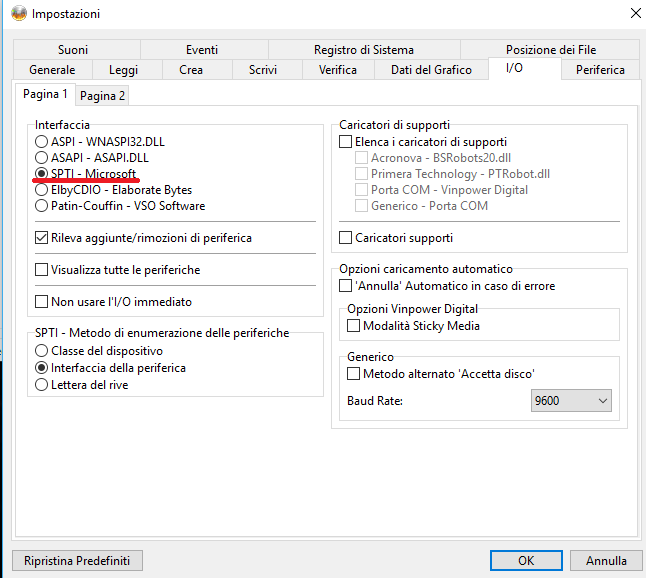Open the Eventi tab
The height and width of the screenshot is (578, 646).
point(204,49)
